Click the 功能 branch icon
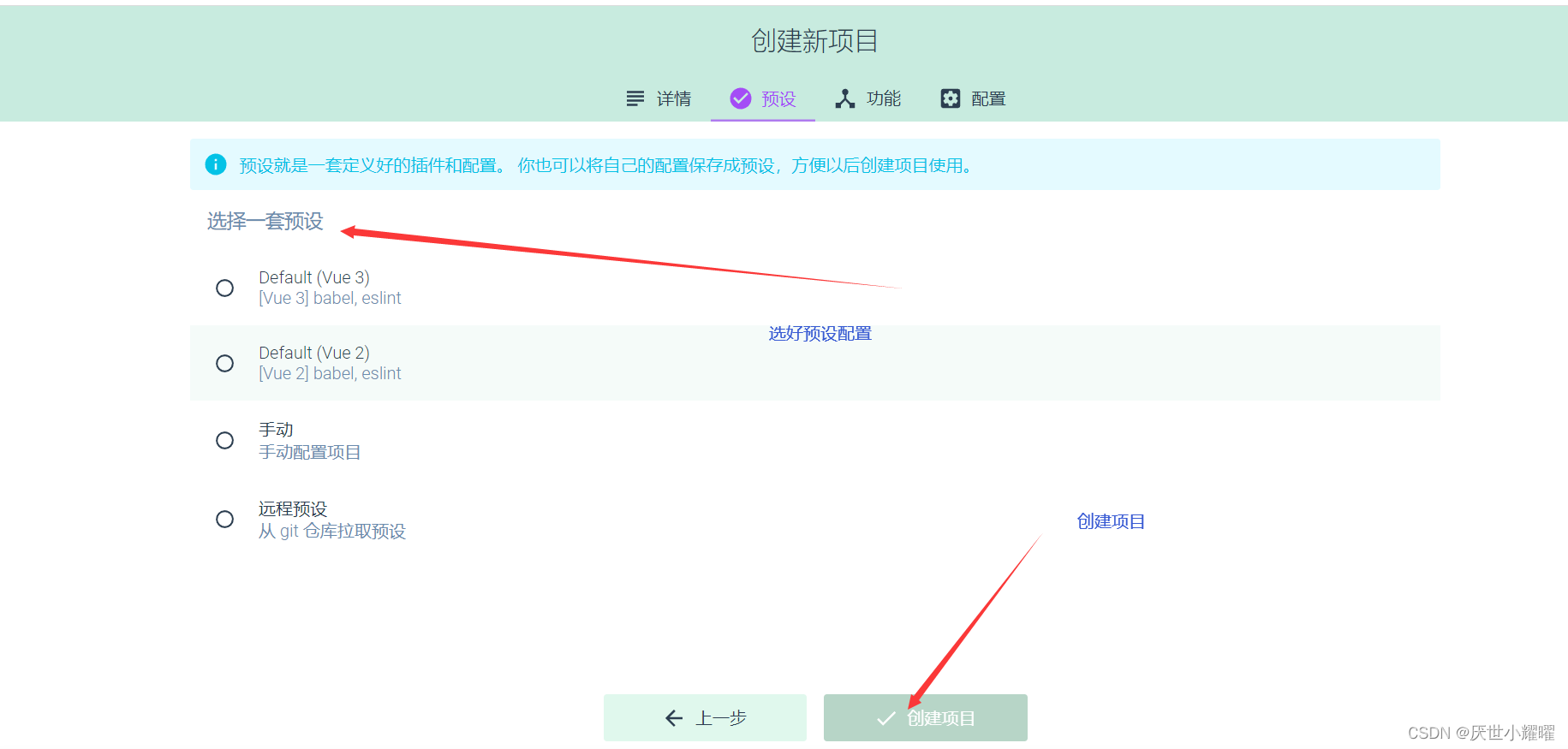Viewport: 1568px width, 749px height. pos(845,98)
